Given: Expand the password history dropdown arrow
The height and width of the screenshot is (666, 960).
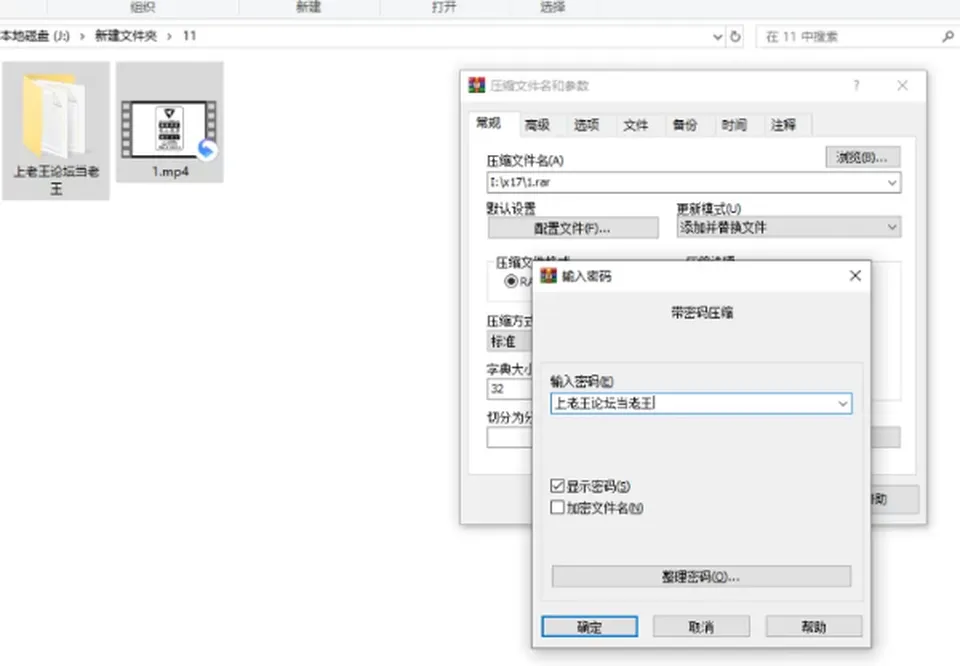Looking at the screenshot, I should [843, 403].
